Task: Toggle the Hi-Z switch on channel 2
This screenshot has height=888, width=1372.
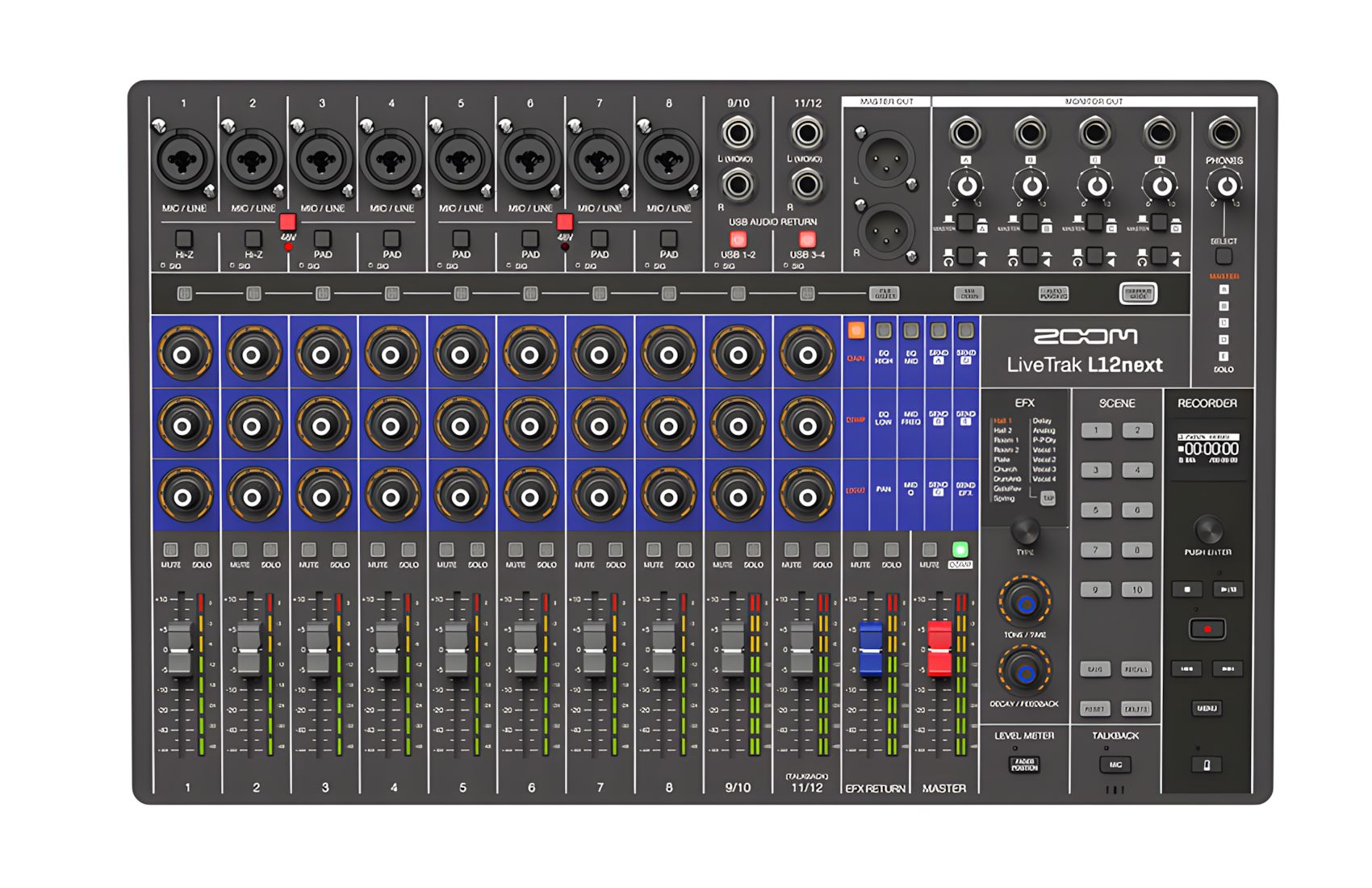Action: point(253,238)
